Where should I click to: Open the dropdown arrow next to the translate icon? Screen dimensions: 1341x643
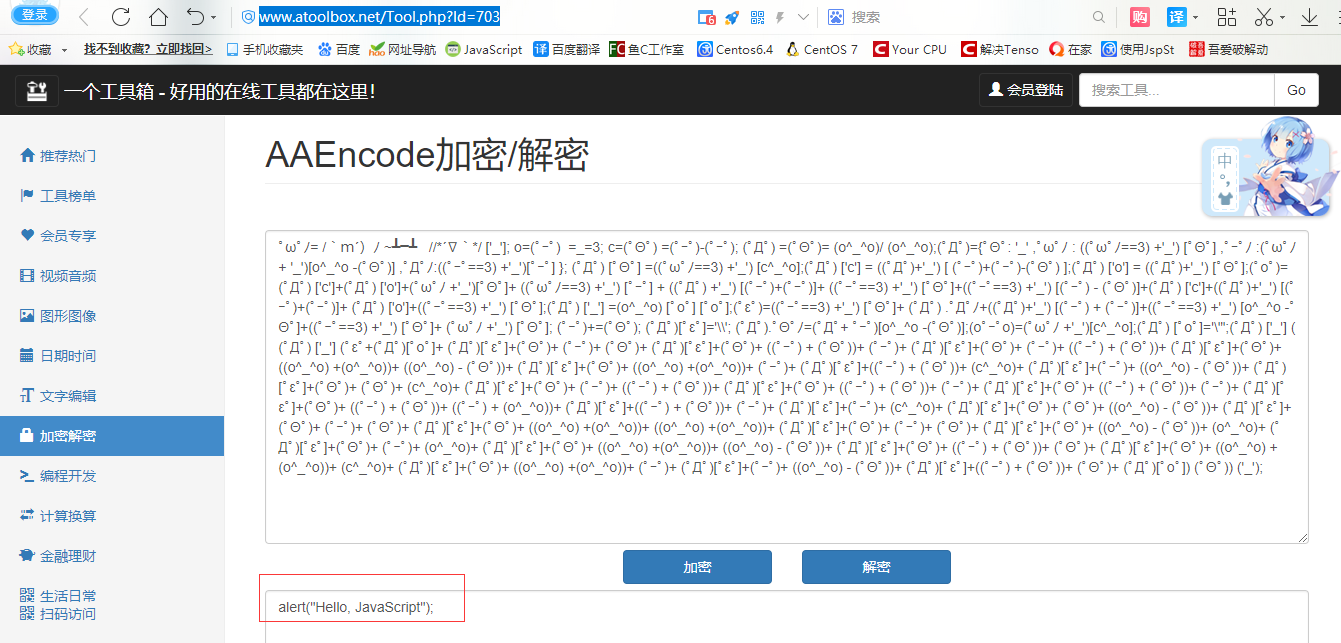click(1196, 17)
